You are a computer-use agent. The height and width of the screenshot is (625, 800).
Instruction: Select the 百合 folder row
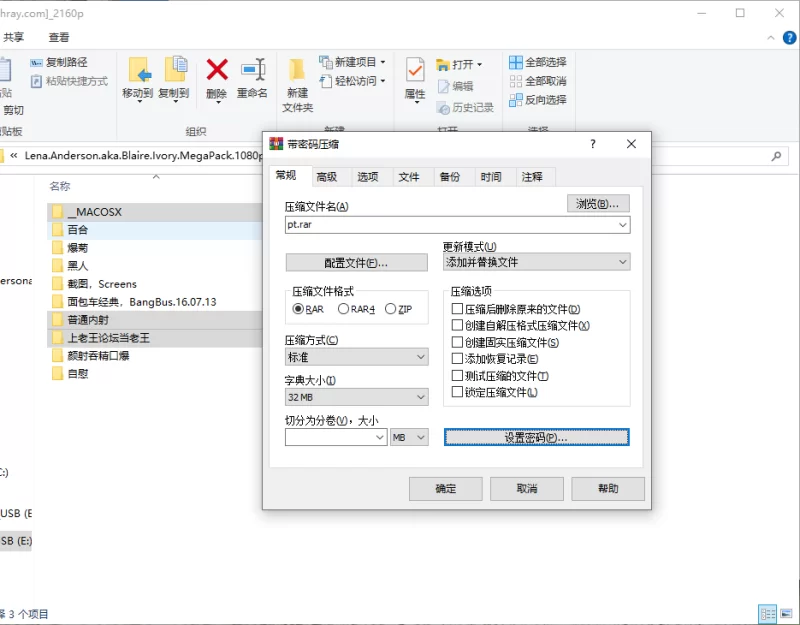coord(155,230)
